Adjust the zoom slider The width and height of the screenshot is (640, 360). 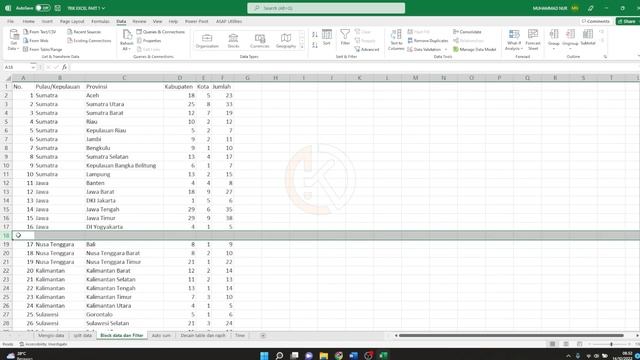pyautogui.click(x=611, y=344)
